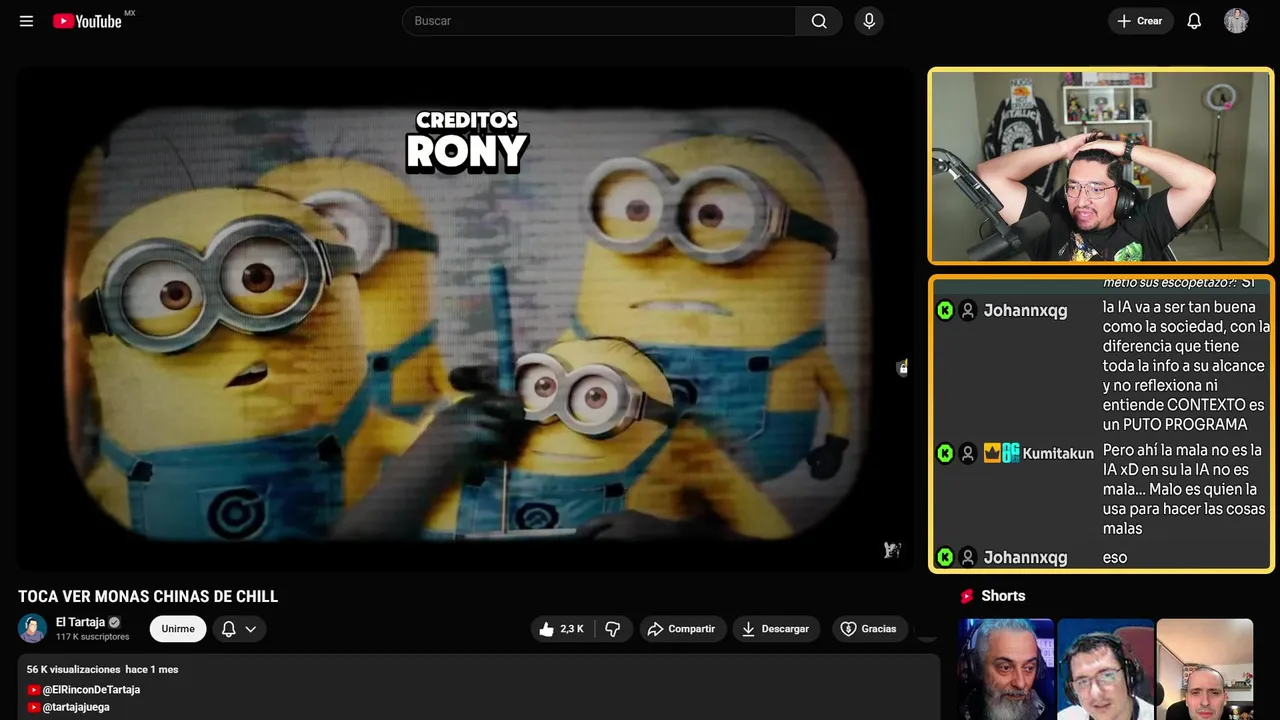
Task: Click the 'eso' chat message
Action: (x=1115, y=557)
